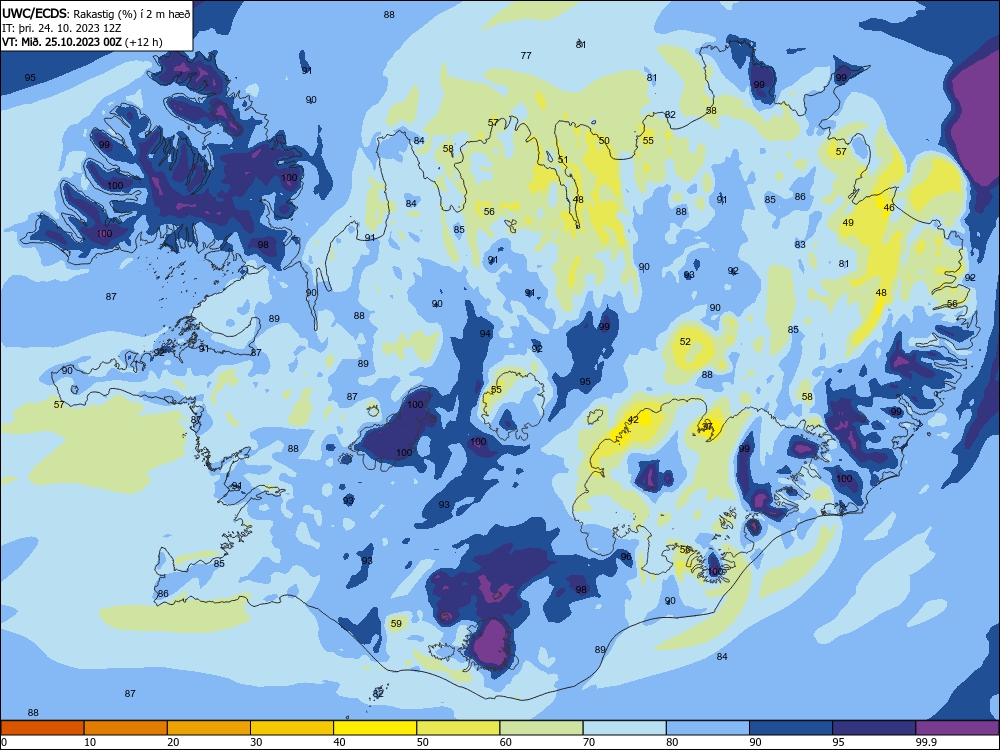
Task: Click the dark orange 0–10 legend swatch
Action: [x=42, y=728]
